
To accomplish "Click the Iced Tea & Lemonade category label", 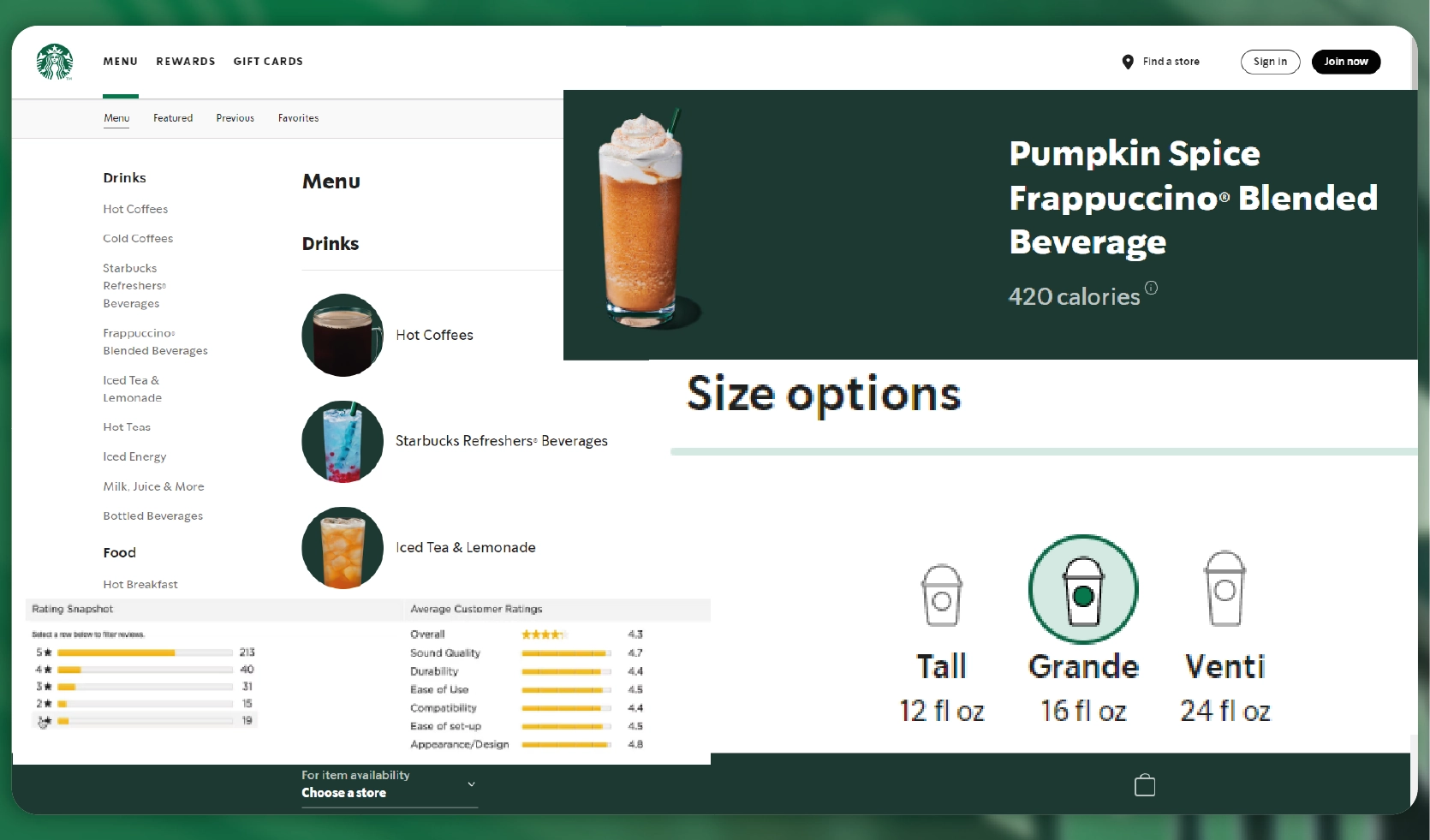I will (466, 547).
